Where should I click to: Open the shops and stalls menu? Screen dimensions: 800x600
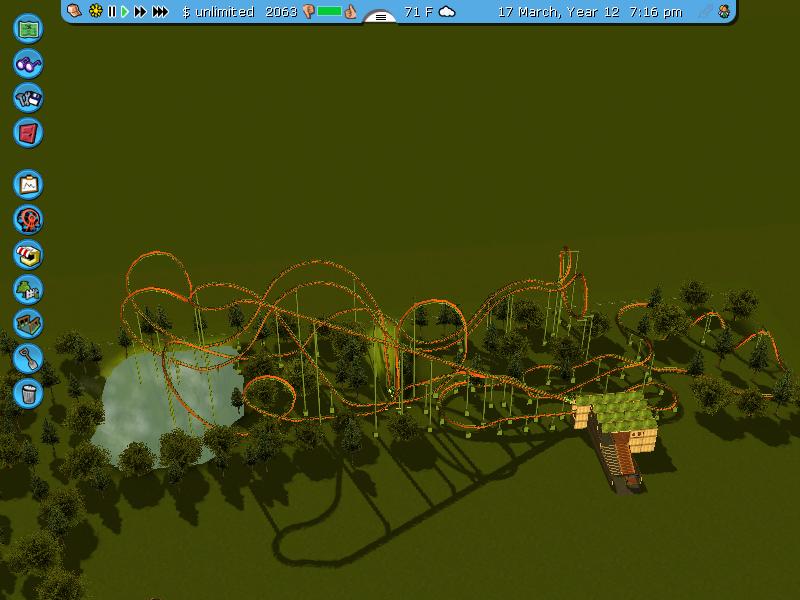point(28,255)
